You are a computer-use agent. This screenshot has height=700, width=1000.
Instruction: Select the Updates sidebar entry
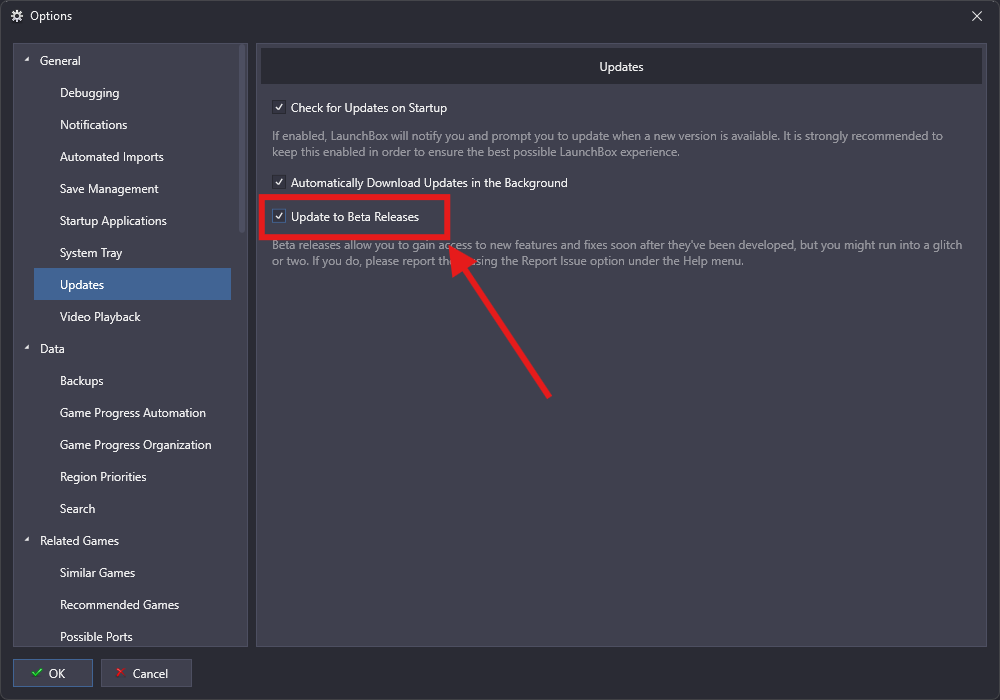[x=132, y=284]
